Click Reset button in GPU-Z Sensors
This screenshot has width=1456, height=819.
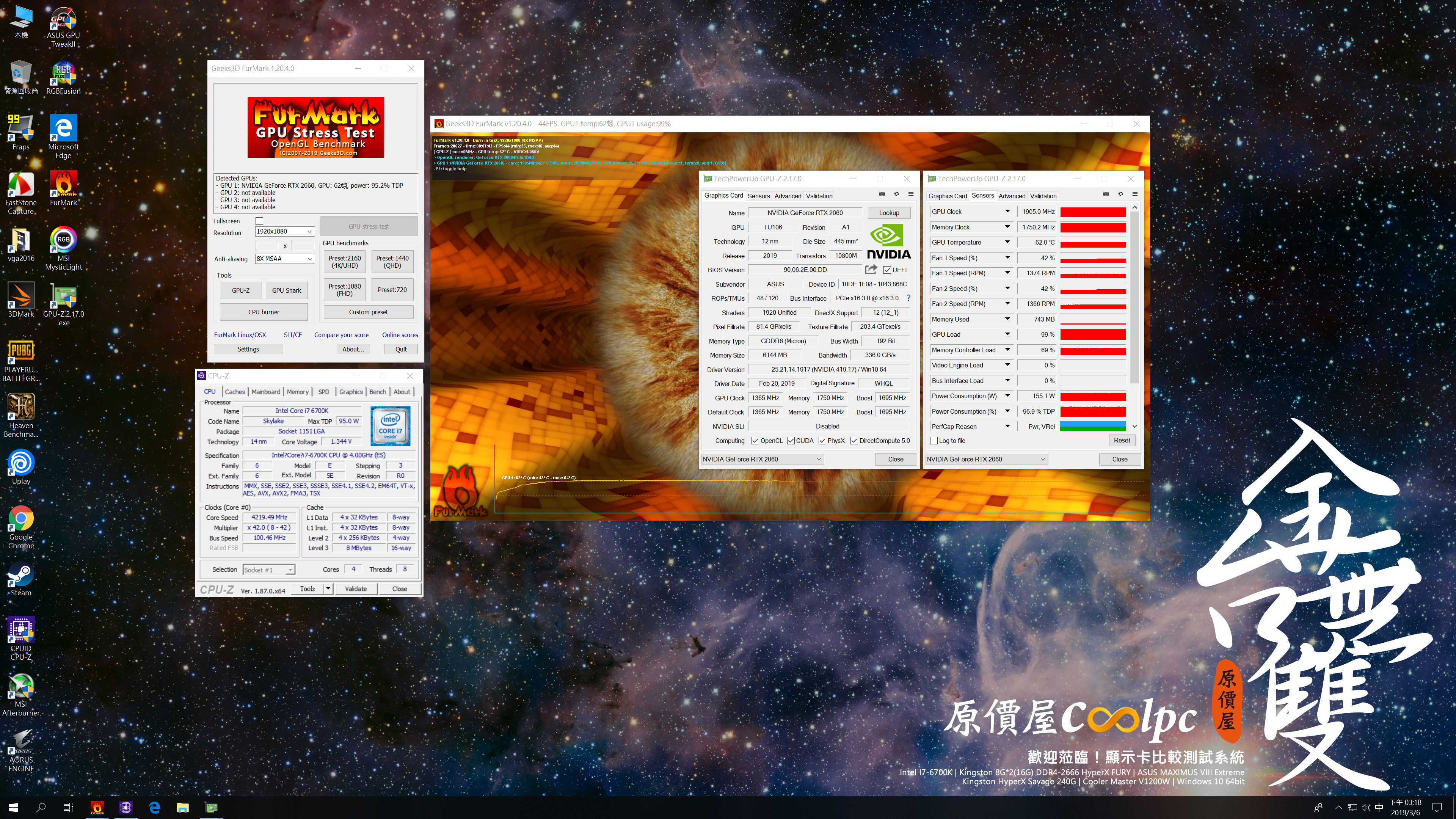point(1122,440)
